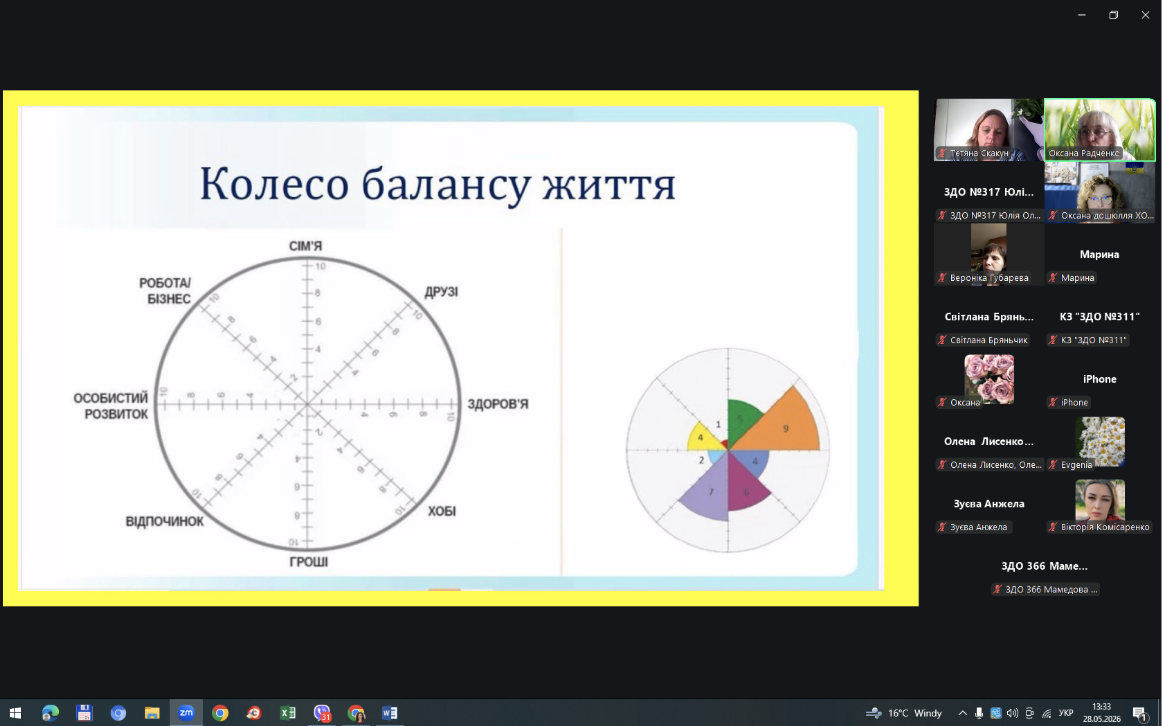Screen dimensions: 1162x726
Task: Click the yellow segment labeled 4
Action: pyautogui.click(x=700, y=438)
